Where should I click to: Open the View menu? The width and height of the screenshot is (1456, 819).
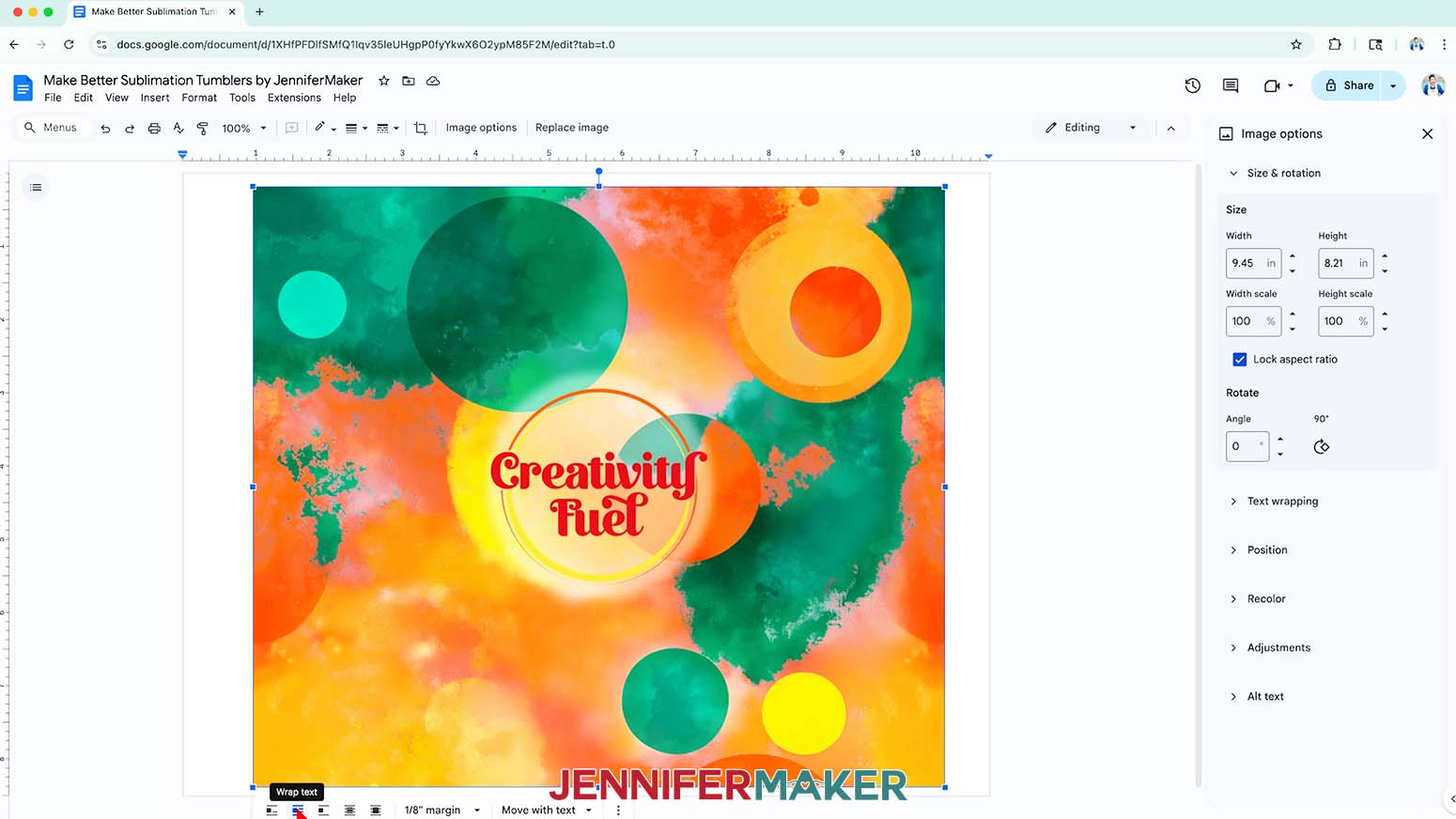point(116,98)
